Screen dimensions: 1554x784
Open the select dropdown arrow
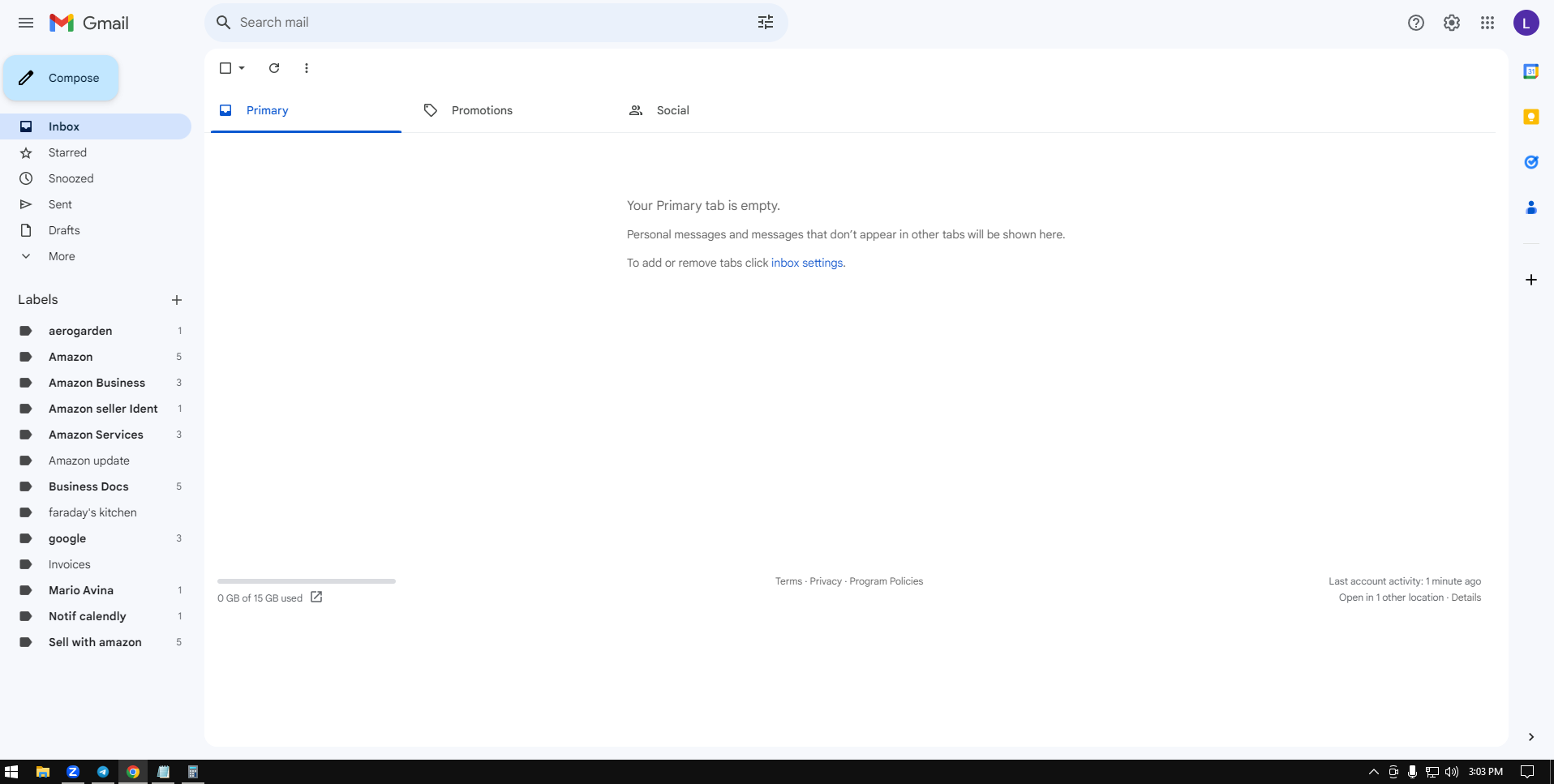point(242,68)
